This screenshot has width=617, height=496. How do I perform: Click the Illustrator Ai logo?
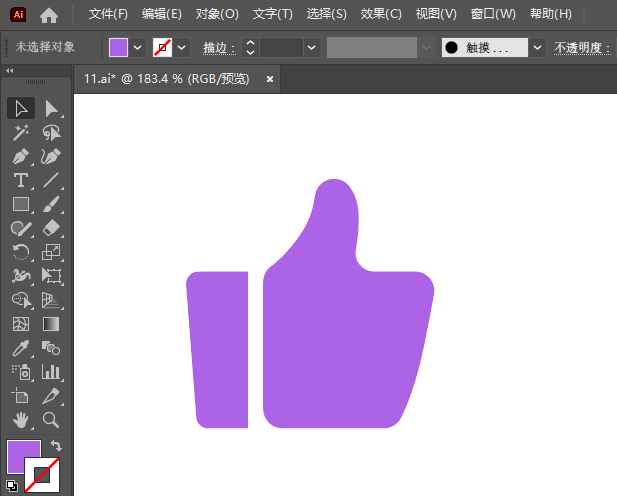tap(18, 15)
